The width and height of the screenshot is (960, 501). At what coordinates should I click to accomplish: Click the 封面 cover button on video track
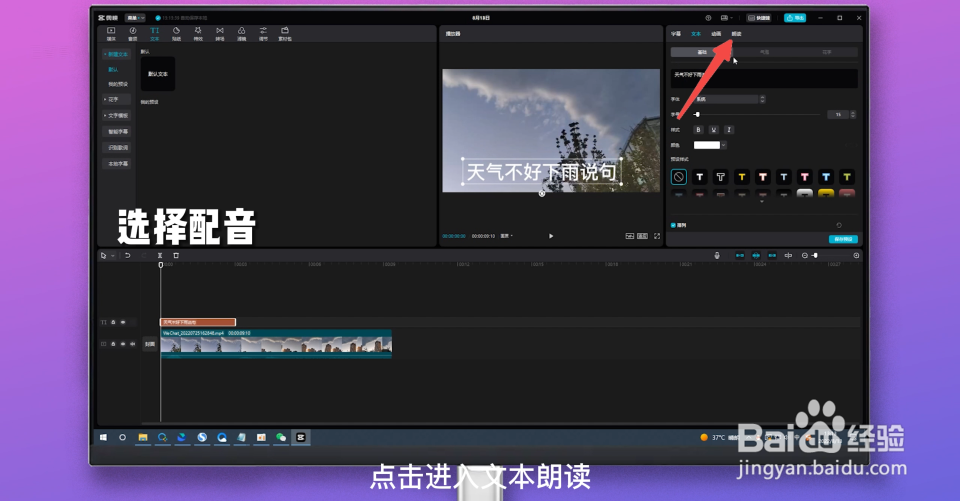(x=149, y=344)
